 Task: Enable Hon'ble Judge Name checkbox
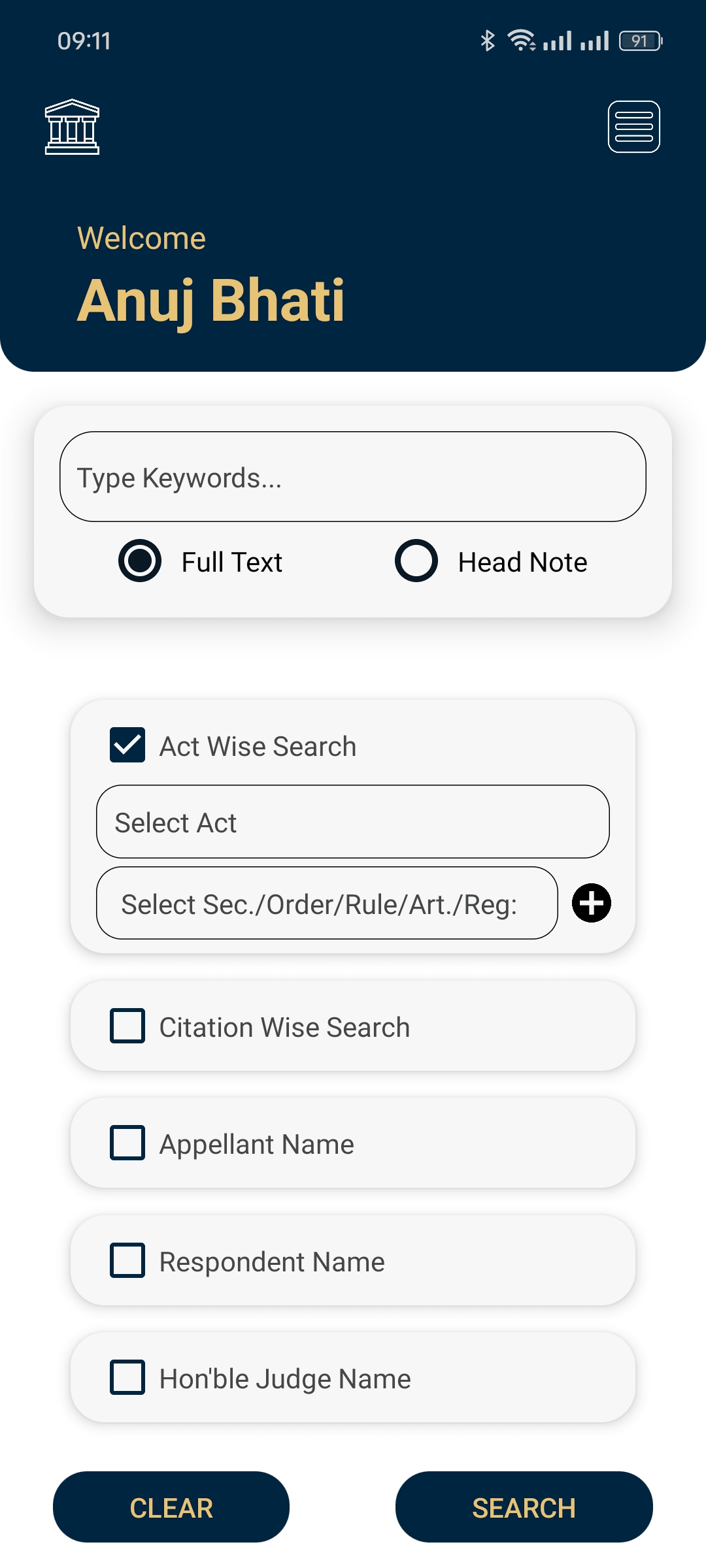(x=127, y=1377)
